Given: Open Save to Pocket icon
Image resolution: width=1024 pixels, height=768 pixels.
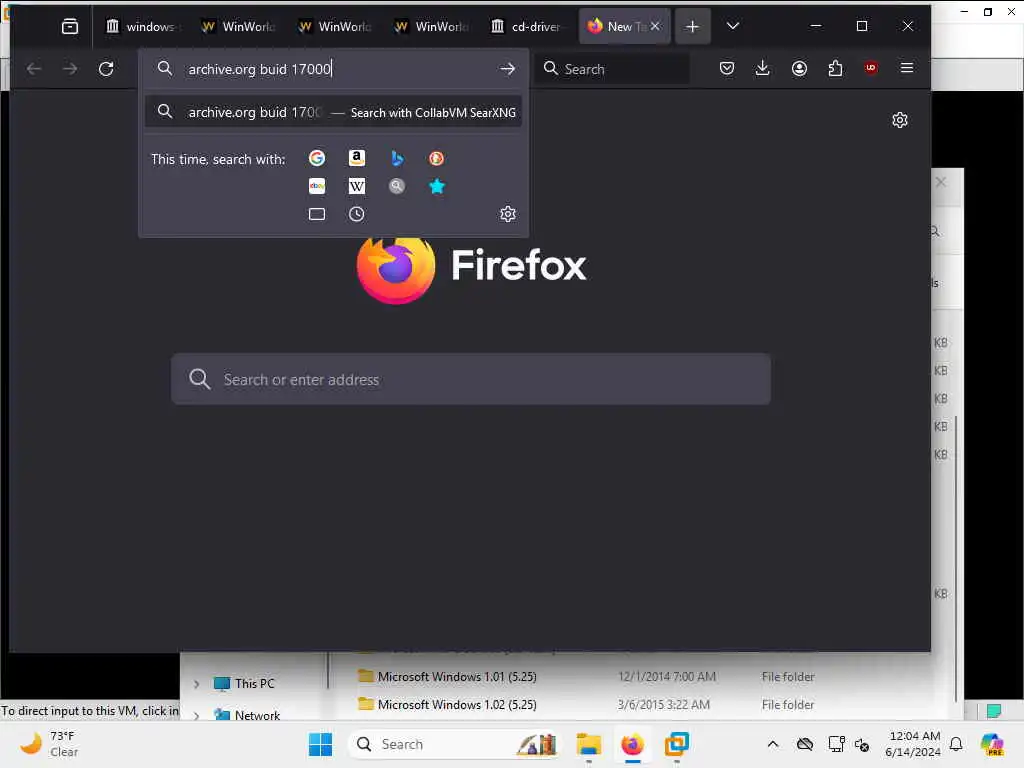Looking at the screenshot, I should (727, 69).
